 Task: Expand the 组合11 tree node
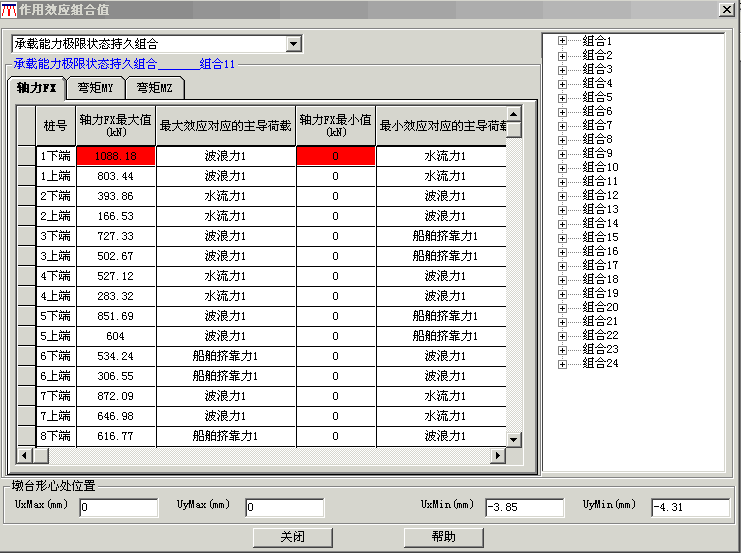pos(562,181)
